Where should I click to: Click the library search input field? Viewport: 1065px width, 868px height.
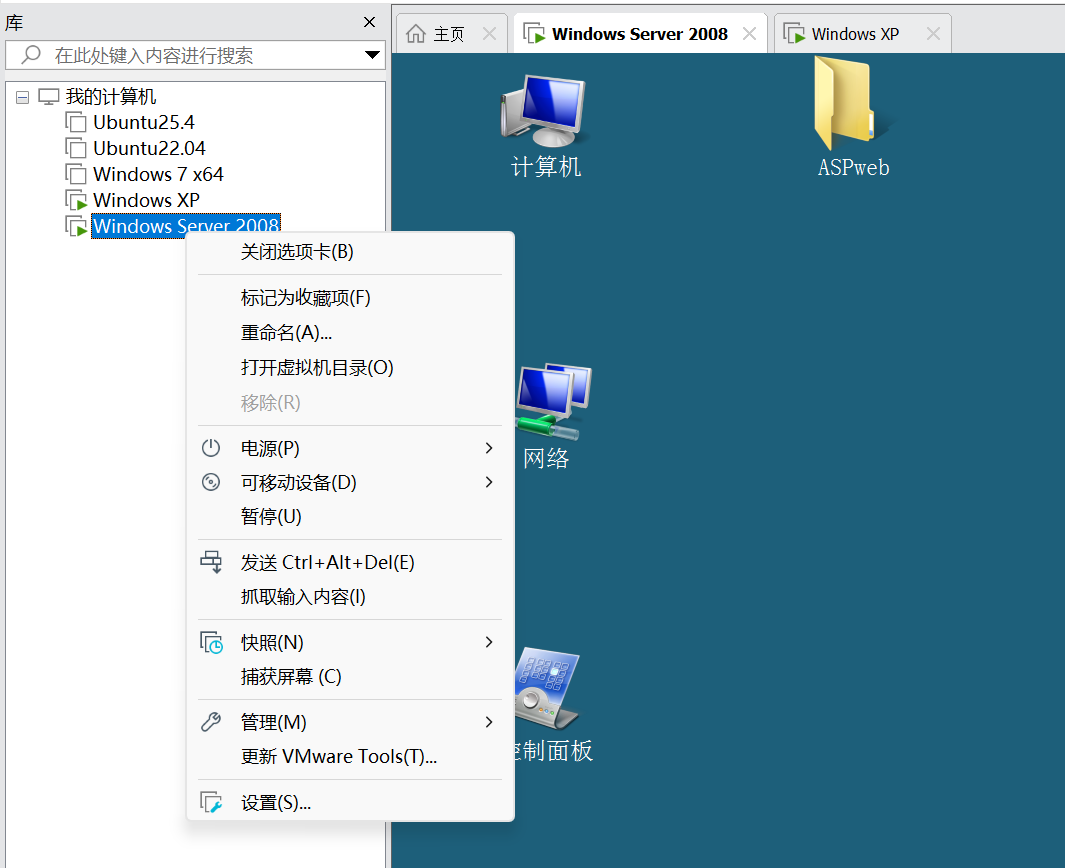(x=196, y=54)
